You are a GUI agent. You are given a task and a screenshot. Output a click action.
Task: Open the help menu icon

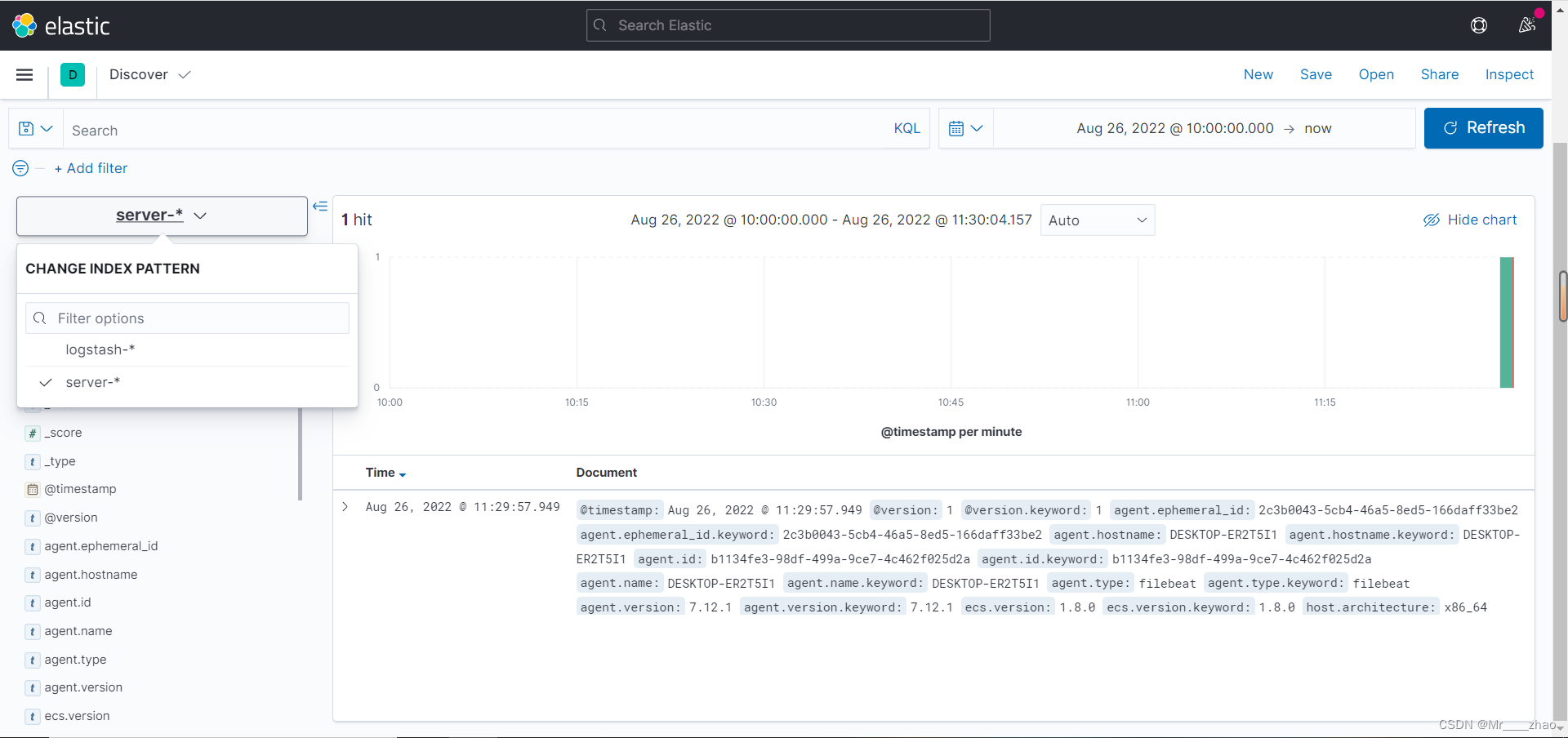pos(1479,25)
